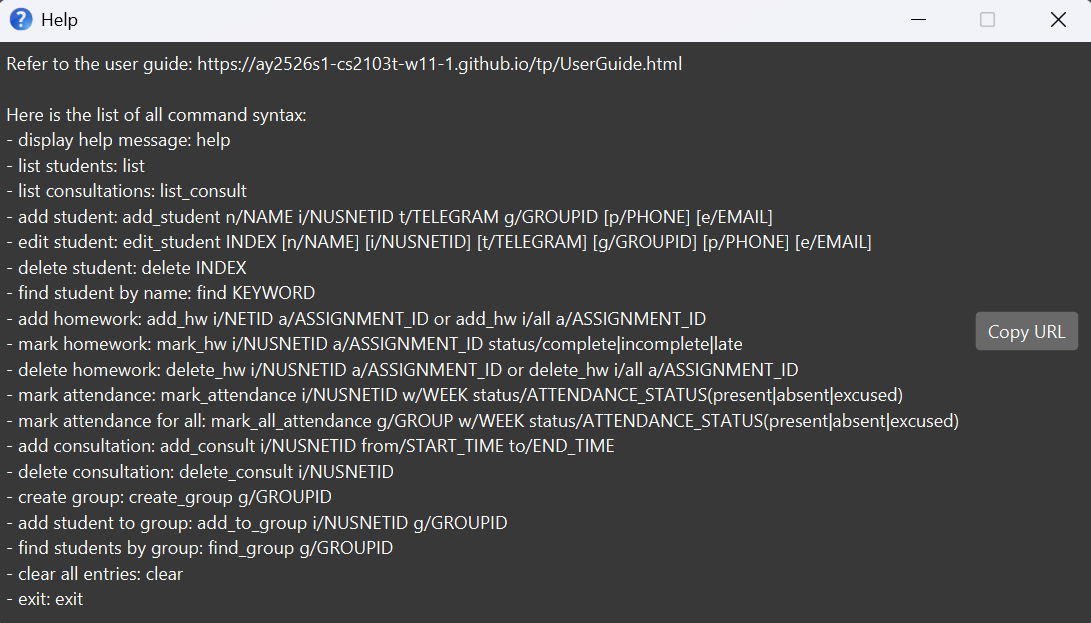Click the Help question mark icon
Image resolution: width=1091 pixels, height=623 pixels.
[x=20, y=19]
